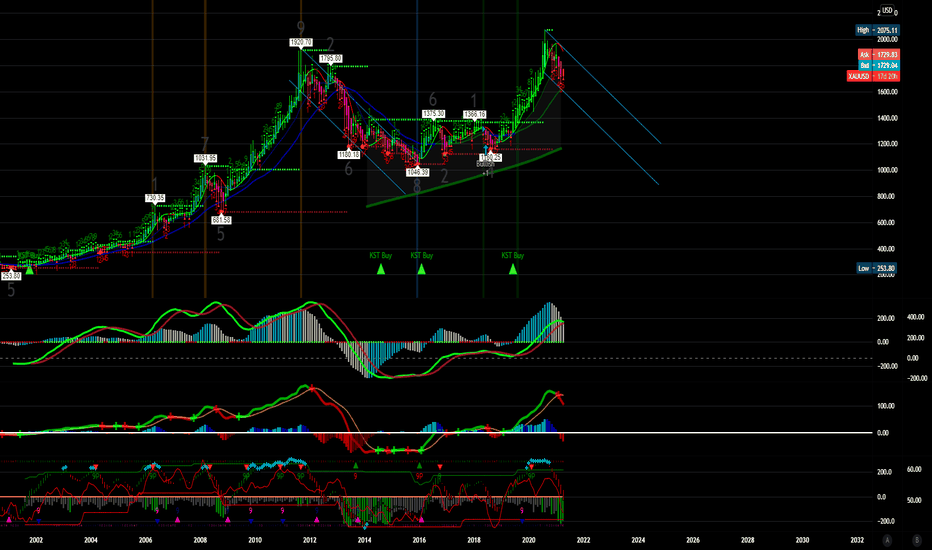
Task: Select the 681.58 low price callout
Action: tap(221, 220)
